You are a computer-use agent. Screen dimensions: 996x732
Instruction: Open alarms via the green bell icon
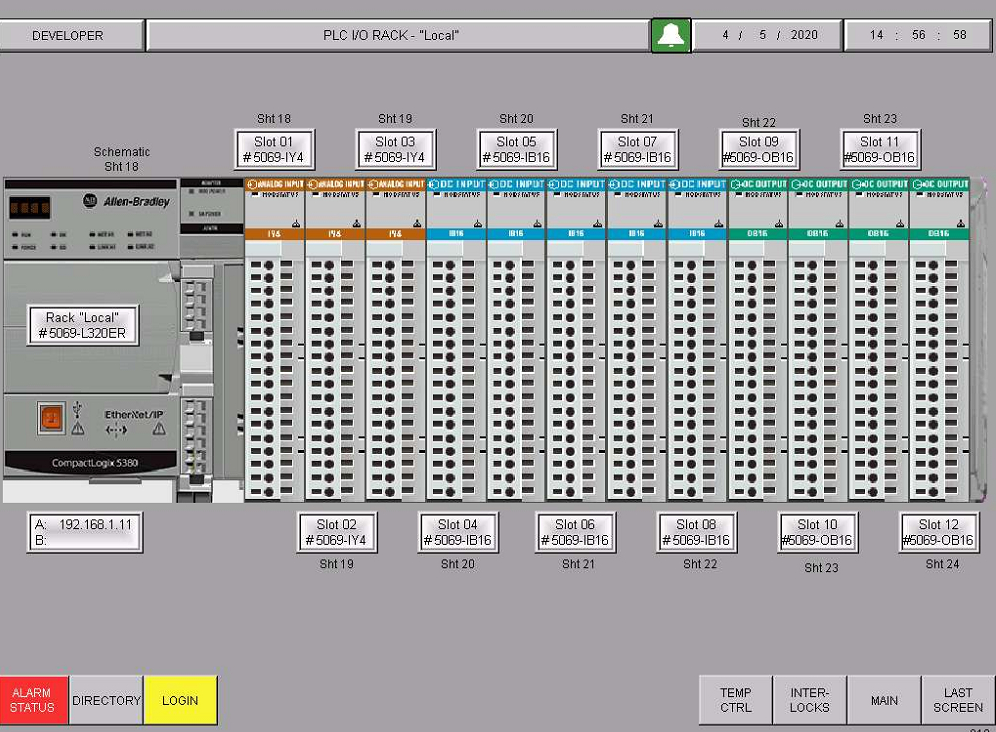(x=671, y=36)
